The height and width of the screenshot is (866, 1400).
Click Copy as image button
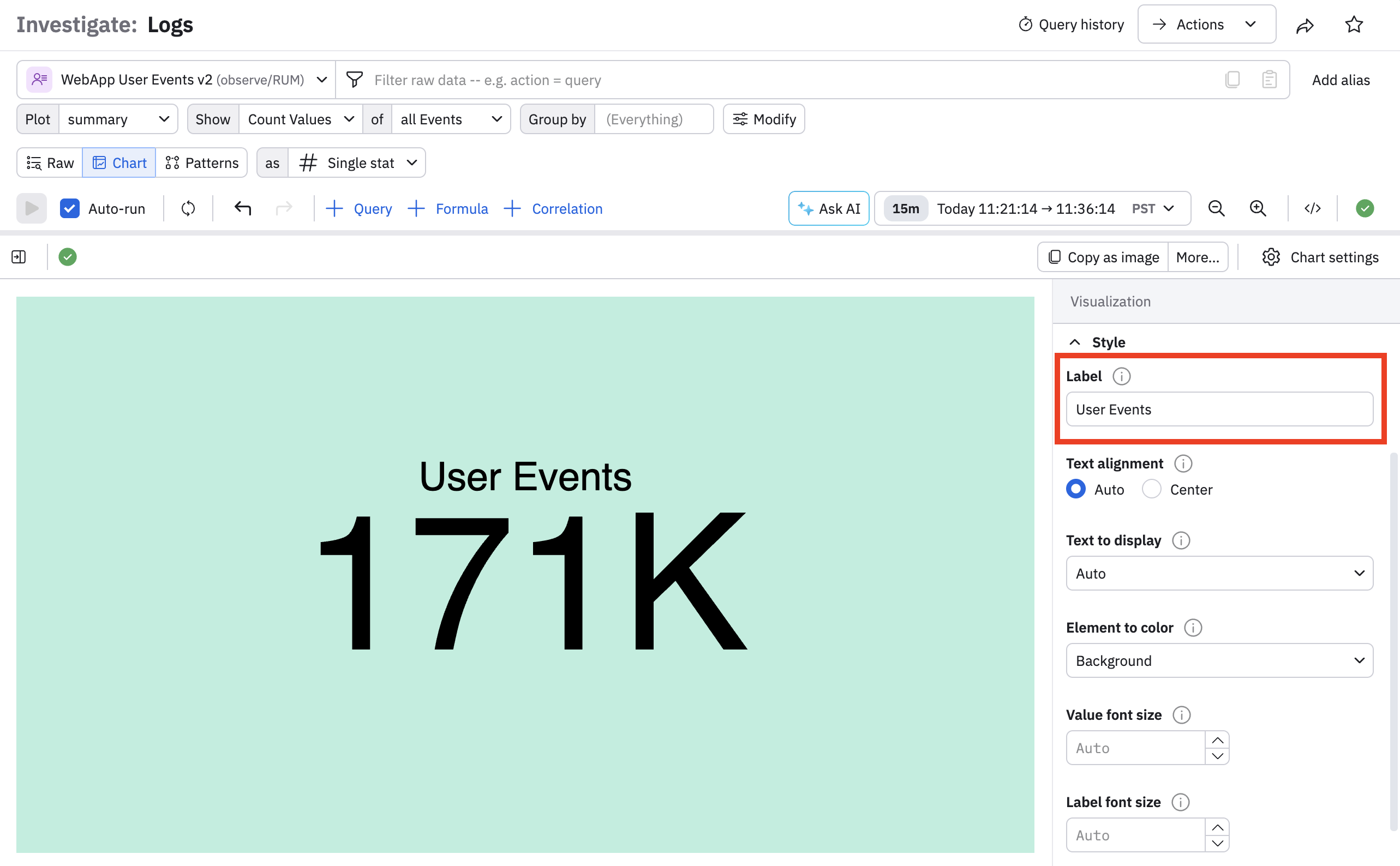[1103, 257]
